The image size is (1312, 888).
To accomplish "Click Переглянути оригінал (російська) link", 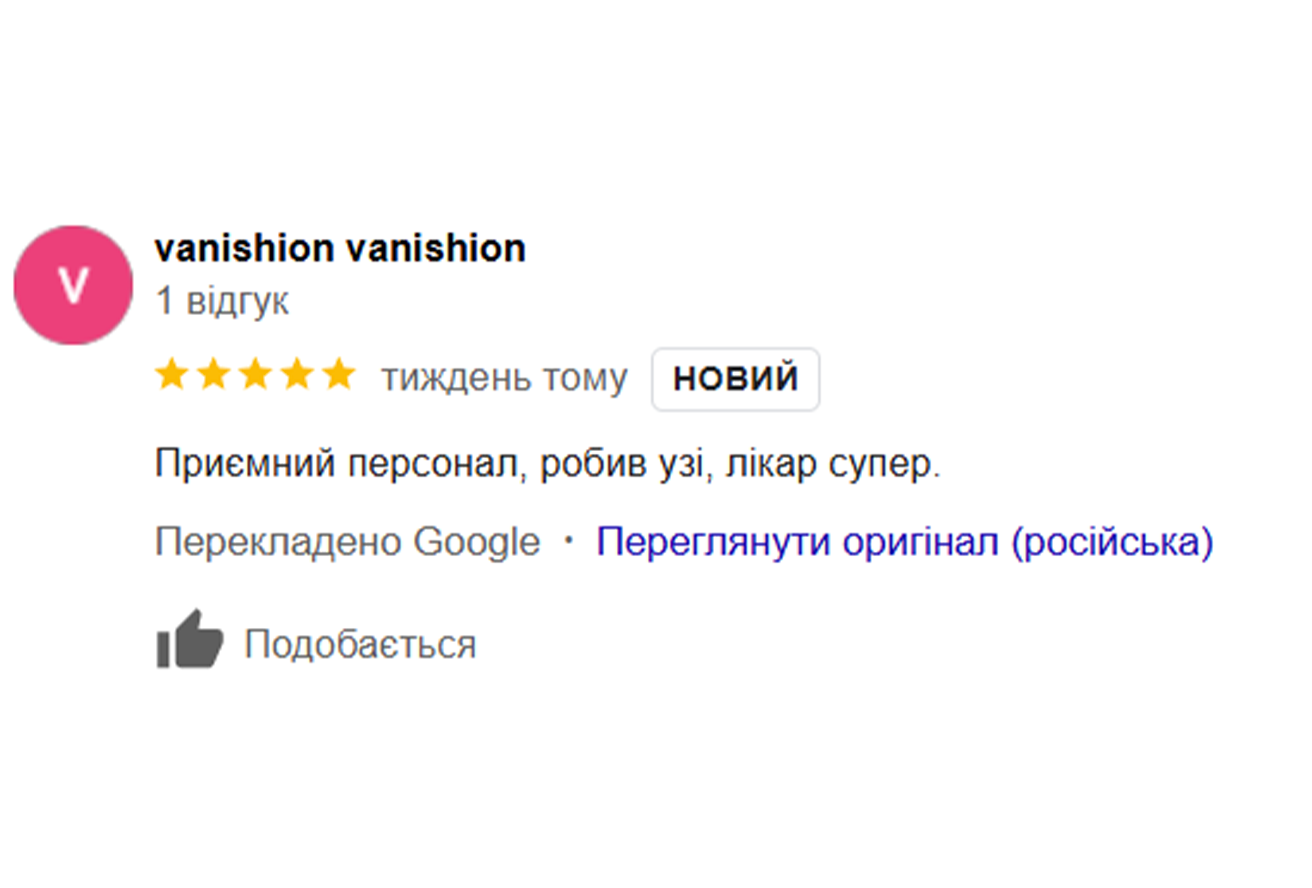I will (904, 542).
